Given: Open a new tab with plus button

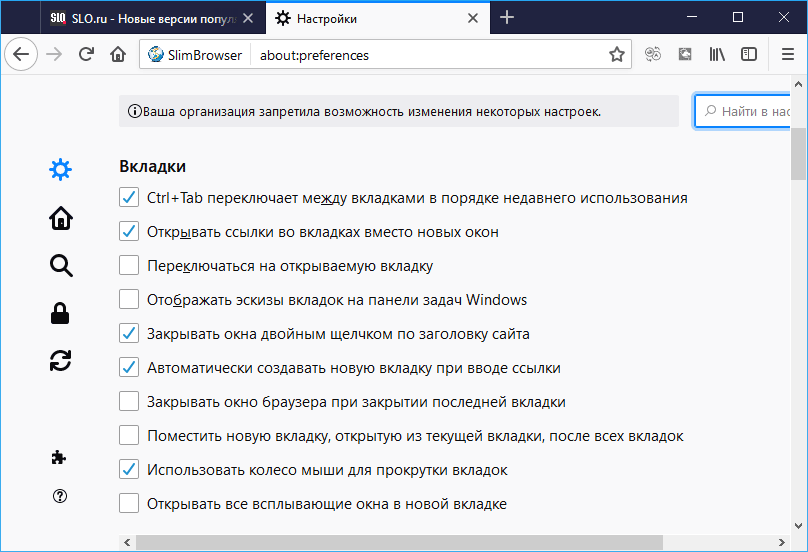Looking at the screenshot, I should click(507, 18).
